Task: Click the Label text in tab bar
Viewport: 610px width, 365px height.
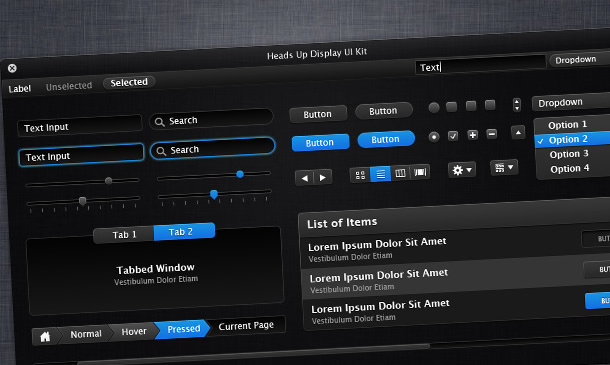Action: [19, 89]
